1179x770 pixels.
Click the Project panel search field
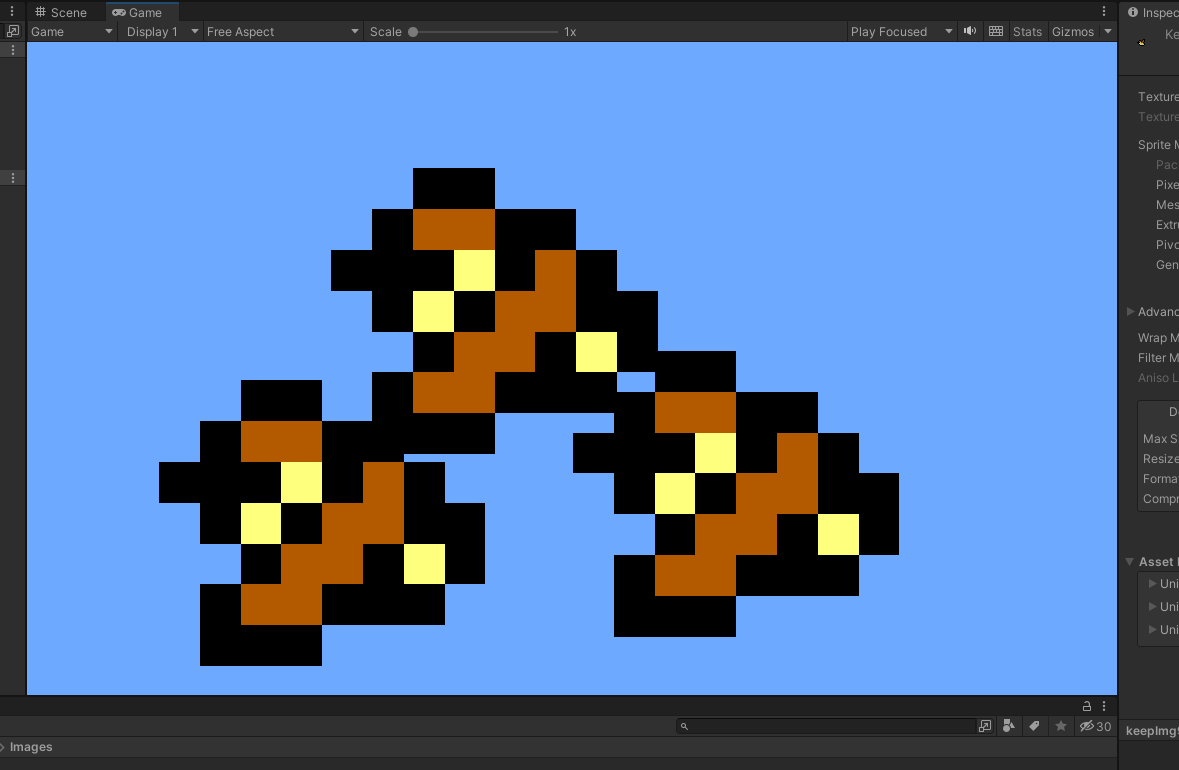[826, 726]
